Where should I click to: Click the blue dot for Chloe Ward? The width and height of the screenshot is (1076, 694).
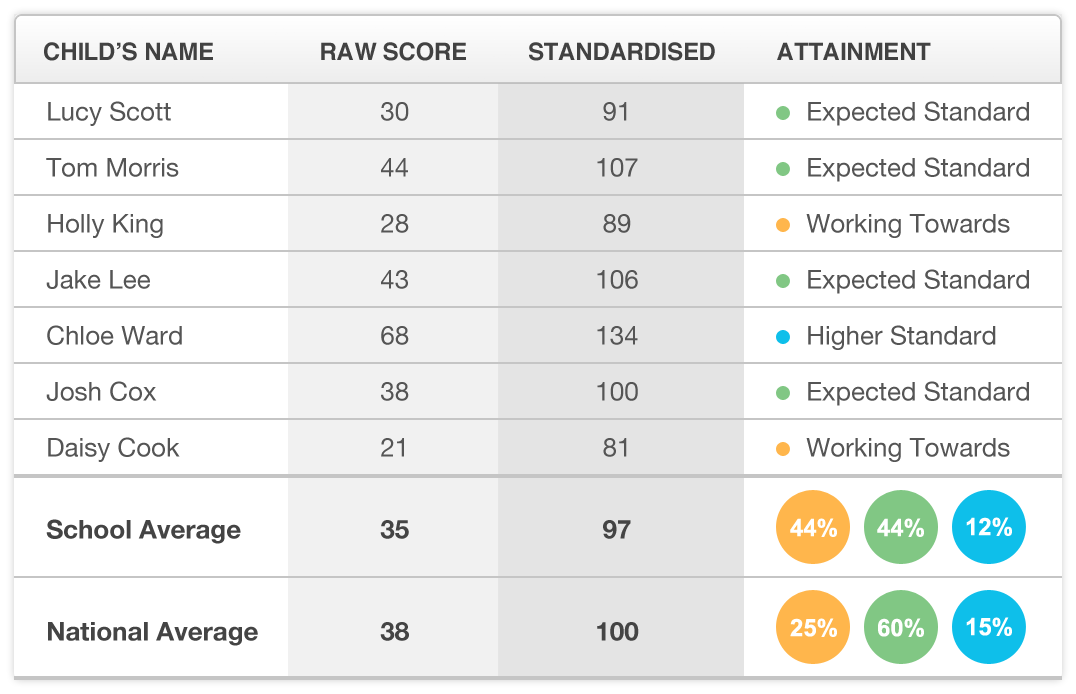coord(784,336)
